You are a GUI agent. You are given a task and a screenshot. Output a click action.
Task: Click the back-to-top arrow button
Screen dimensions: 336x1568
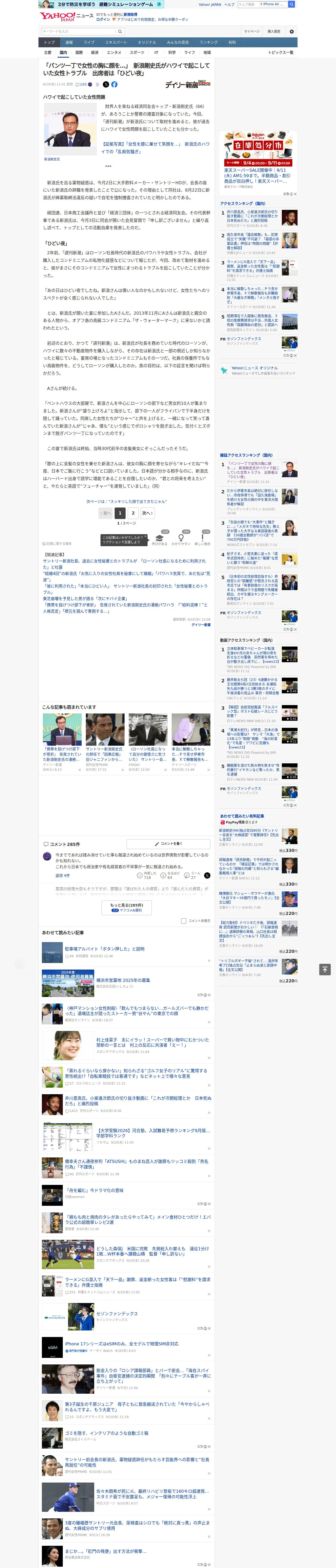tap(324, 969)
